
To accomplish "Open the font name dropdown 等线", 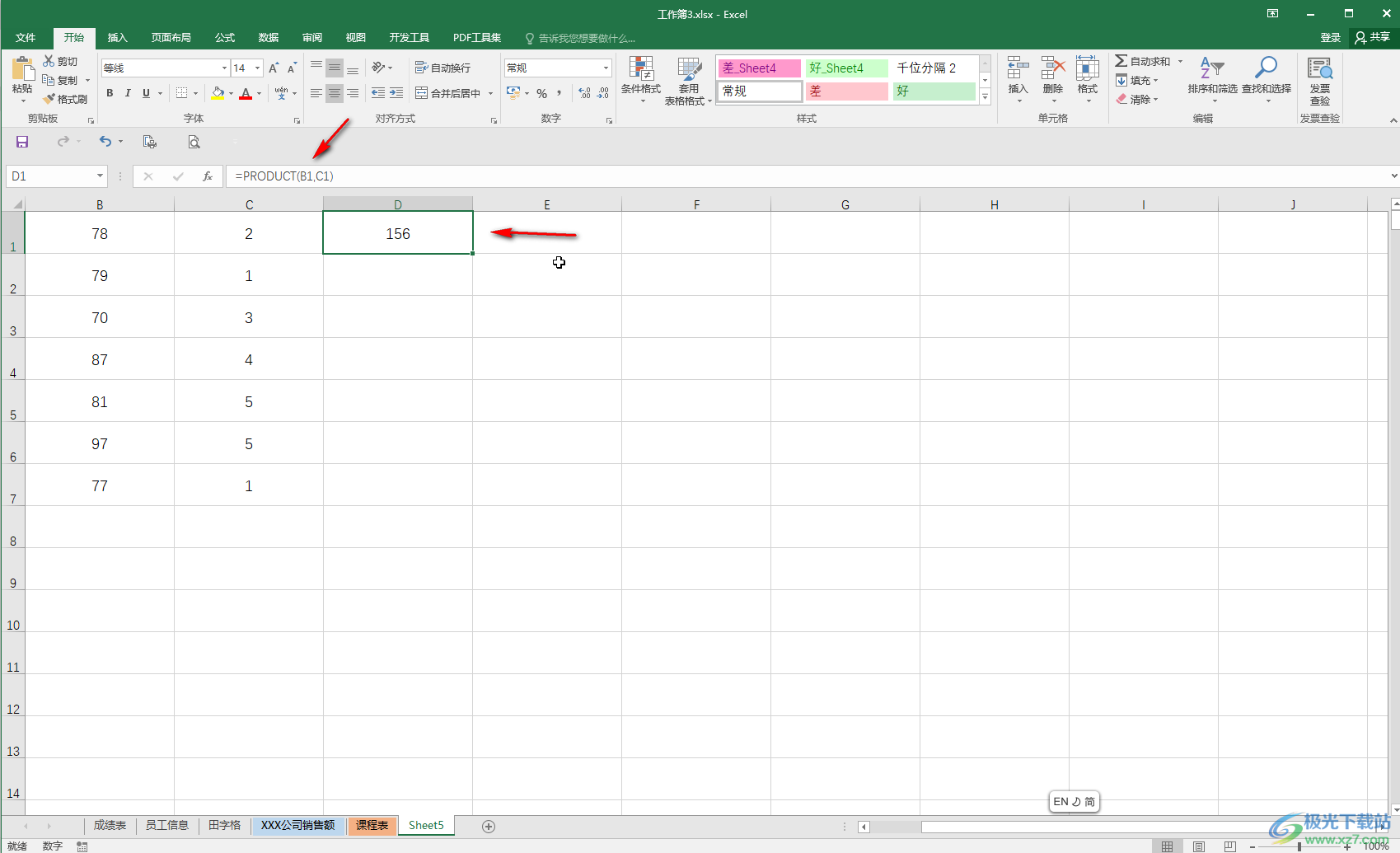I will point(224,68).
